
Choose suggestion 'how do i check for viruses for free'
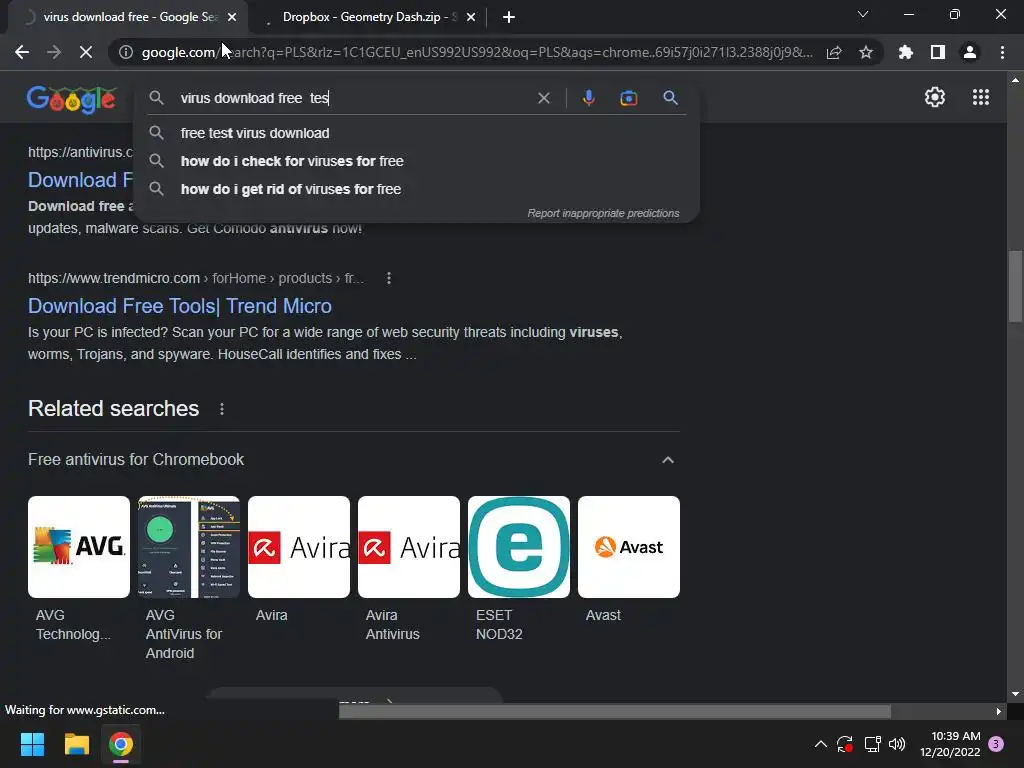click(417, 161)
